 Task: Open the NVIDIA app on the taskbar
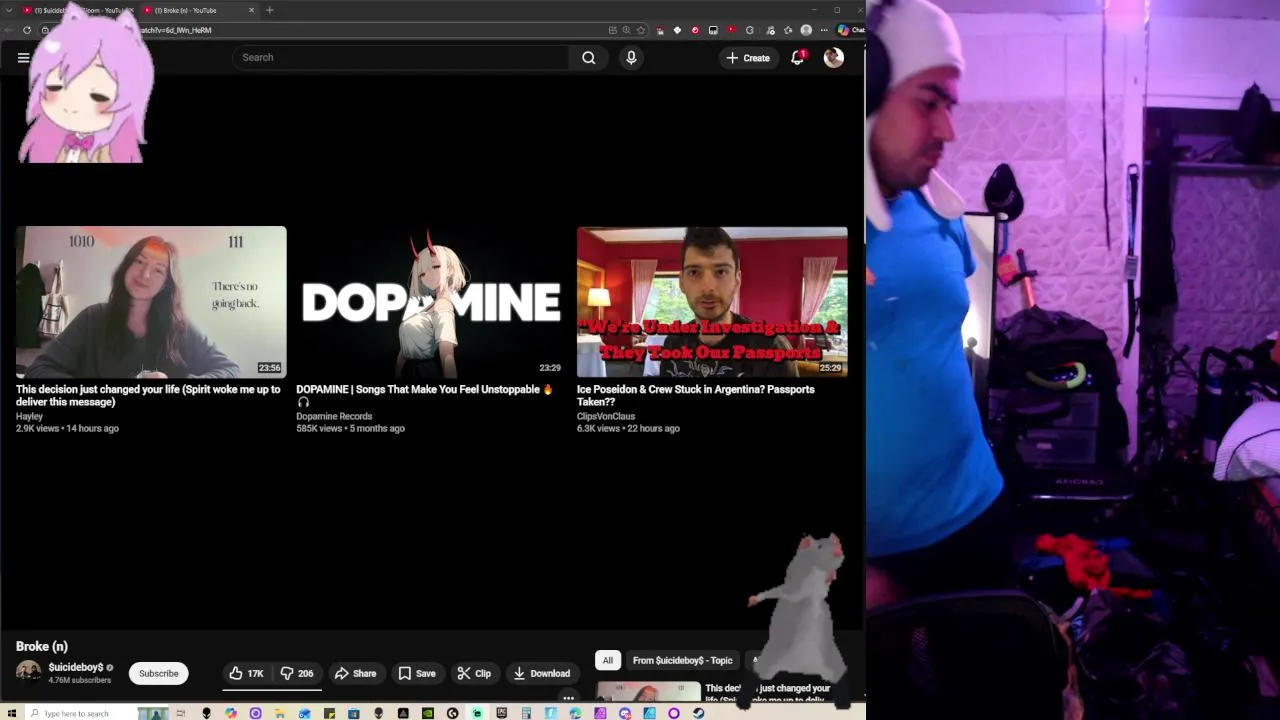click(x=428, y=713)
